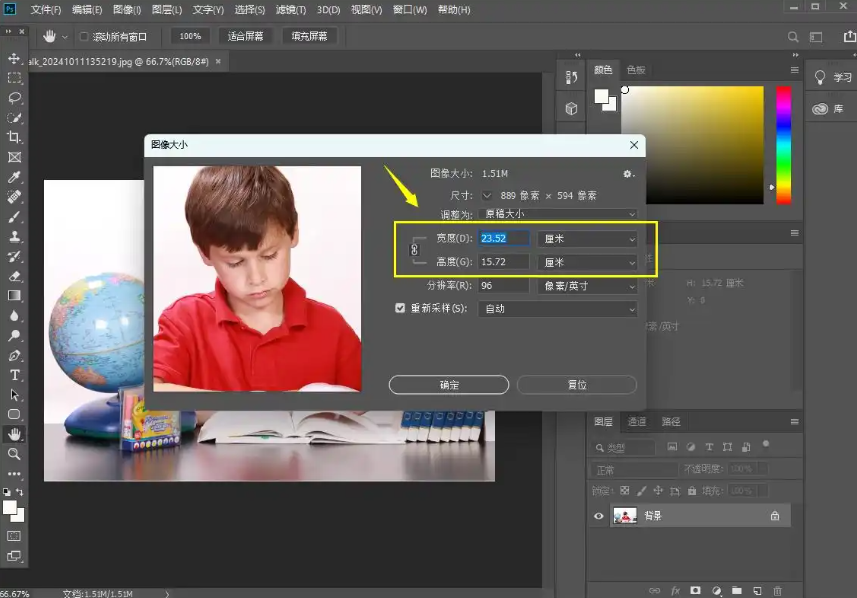The height and width of the screenshot is (598, 857).
Task: Select the Horizontal Type tool
Action: point(15,375)
